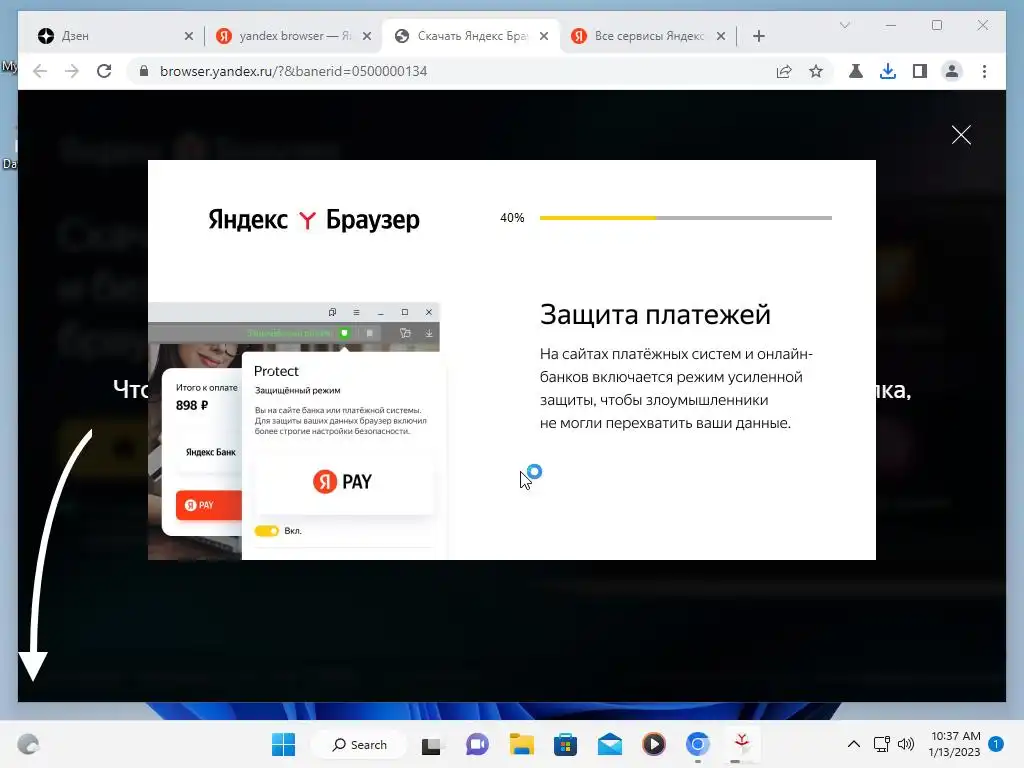Open a new browser tab
Image resolution: width=1024 pixels, height=768 pixels.
coord(759,37)
